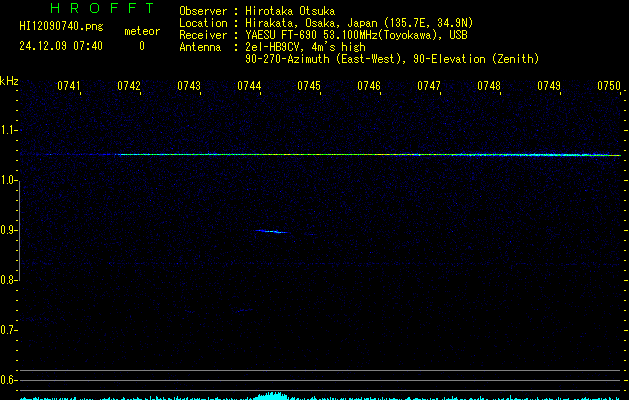Click the 0747 time axis marker
Image resolution: width=629 pixels, height=400 pixels.
[429, 86]
